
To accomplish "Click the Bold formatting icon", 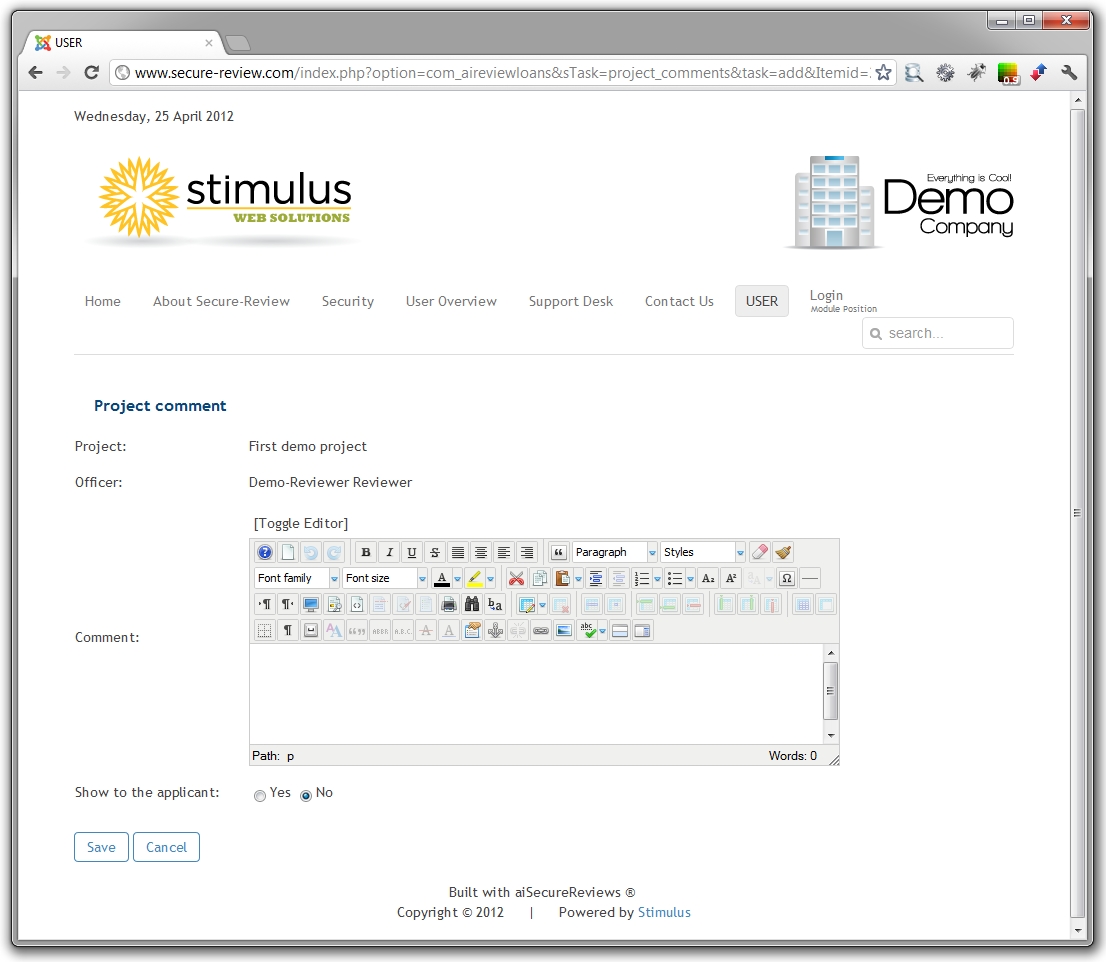I will (x=366, y=552).
